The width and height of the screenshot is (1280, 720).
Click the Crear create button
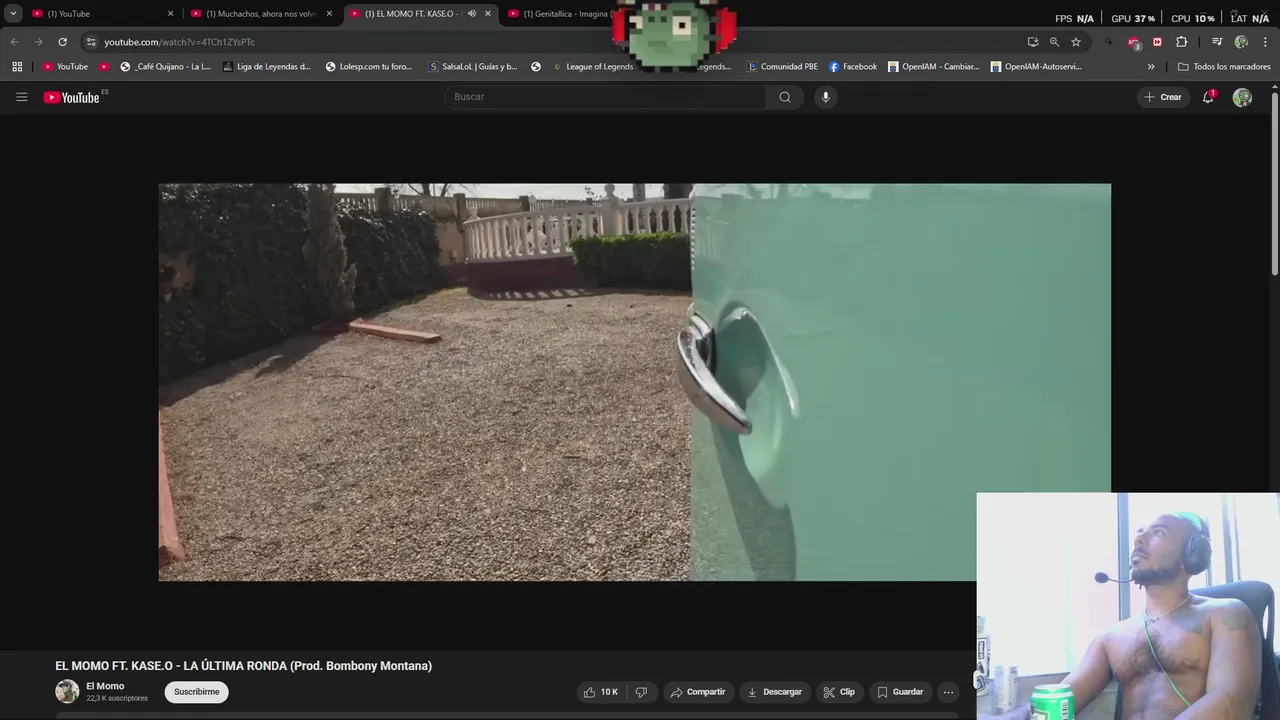point(1163,97)
